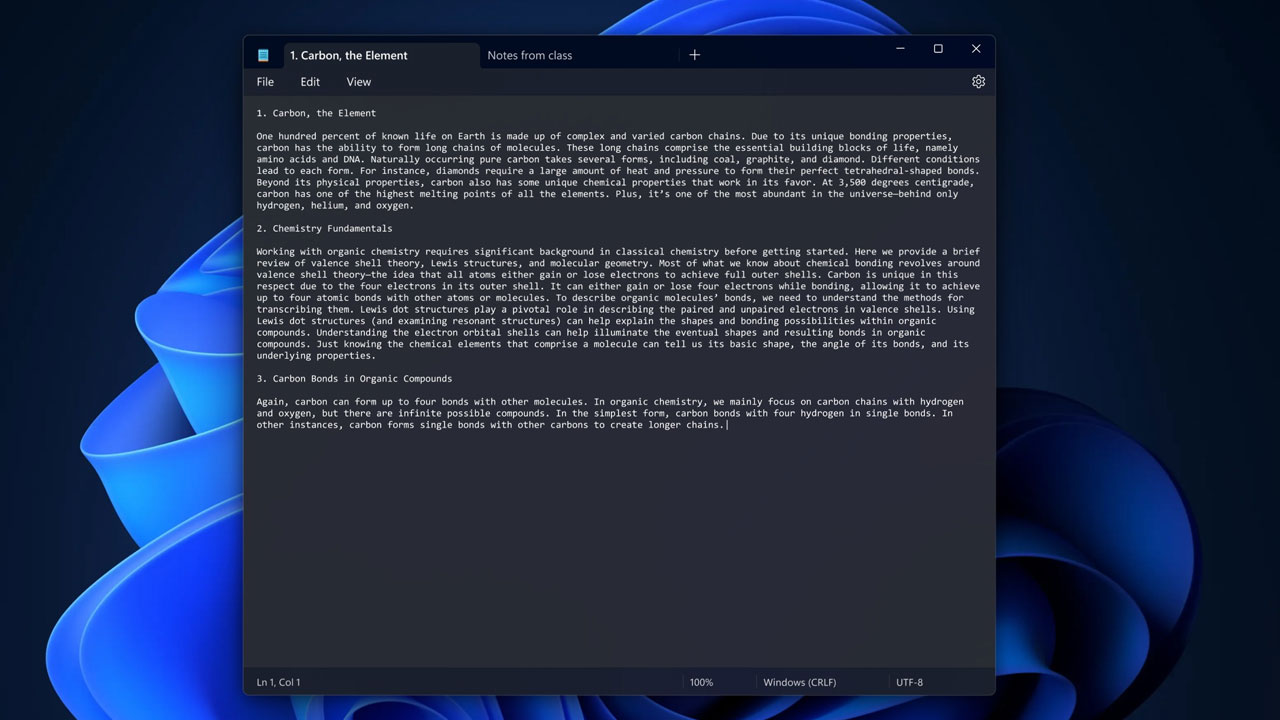Open the File menu
Screen dimensions: 1280x720
(265, 82)
